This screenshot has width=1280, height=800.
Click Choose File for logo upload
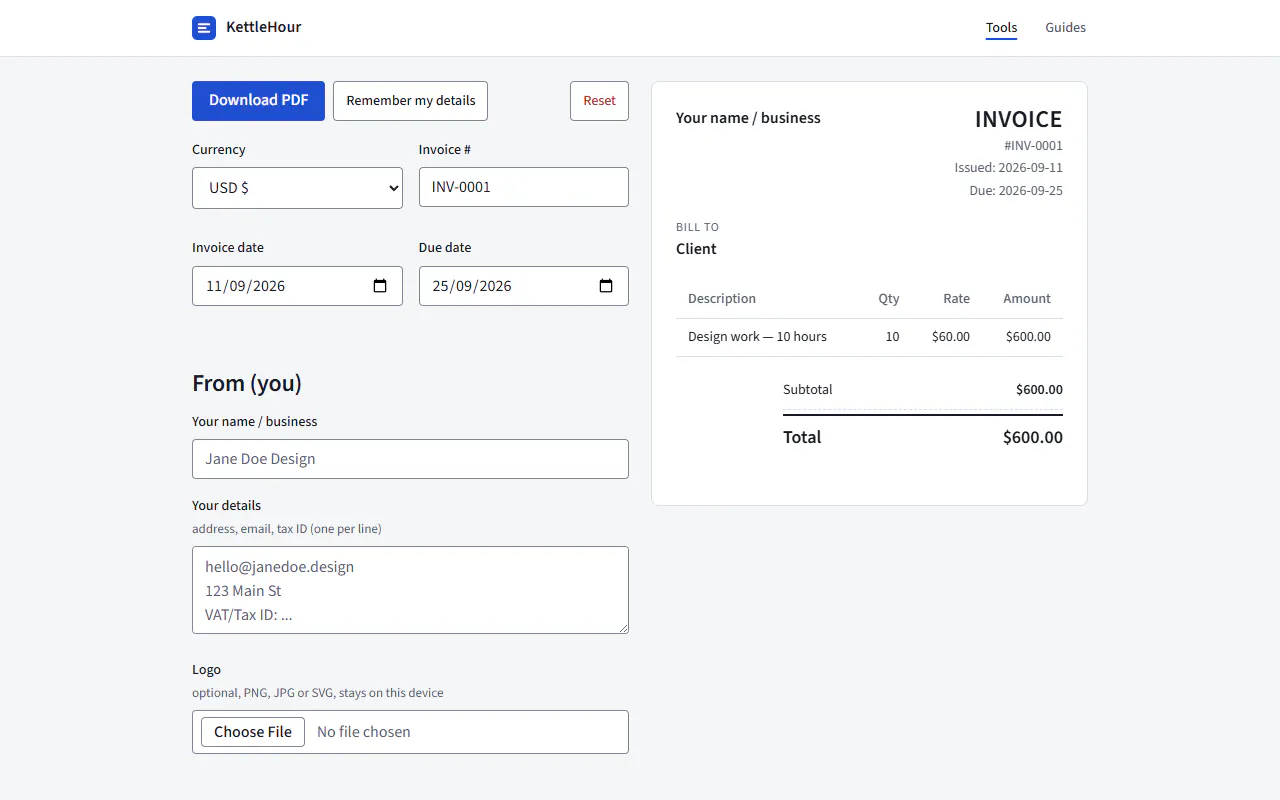[253, 732]
